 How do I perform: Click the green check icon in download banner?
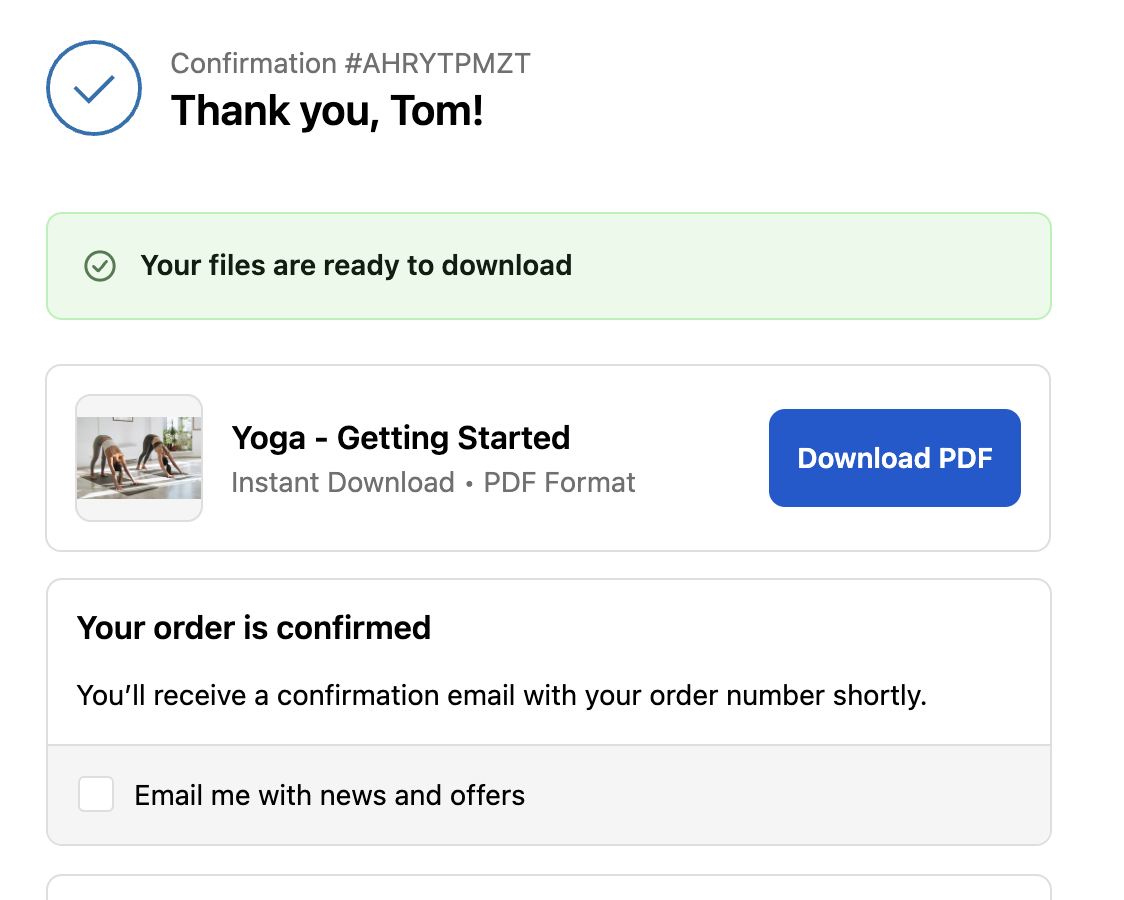(x=100, y=266)
